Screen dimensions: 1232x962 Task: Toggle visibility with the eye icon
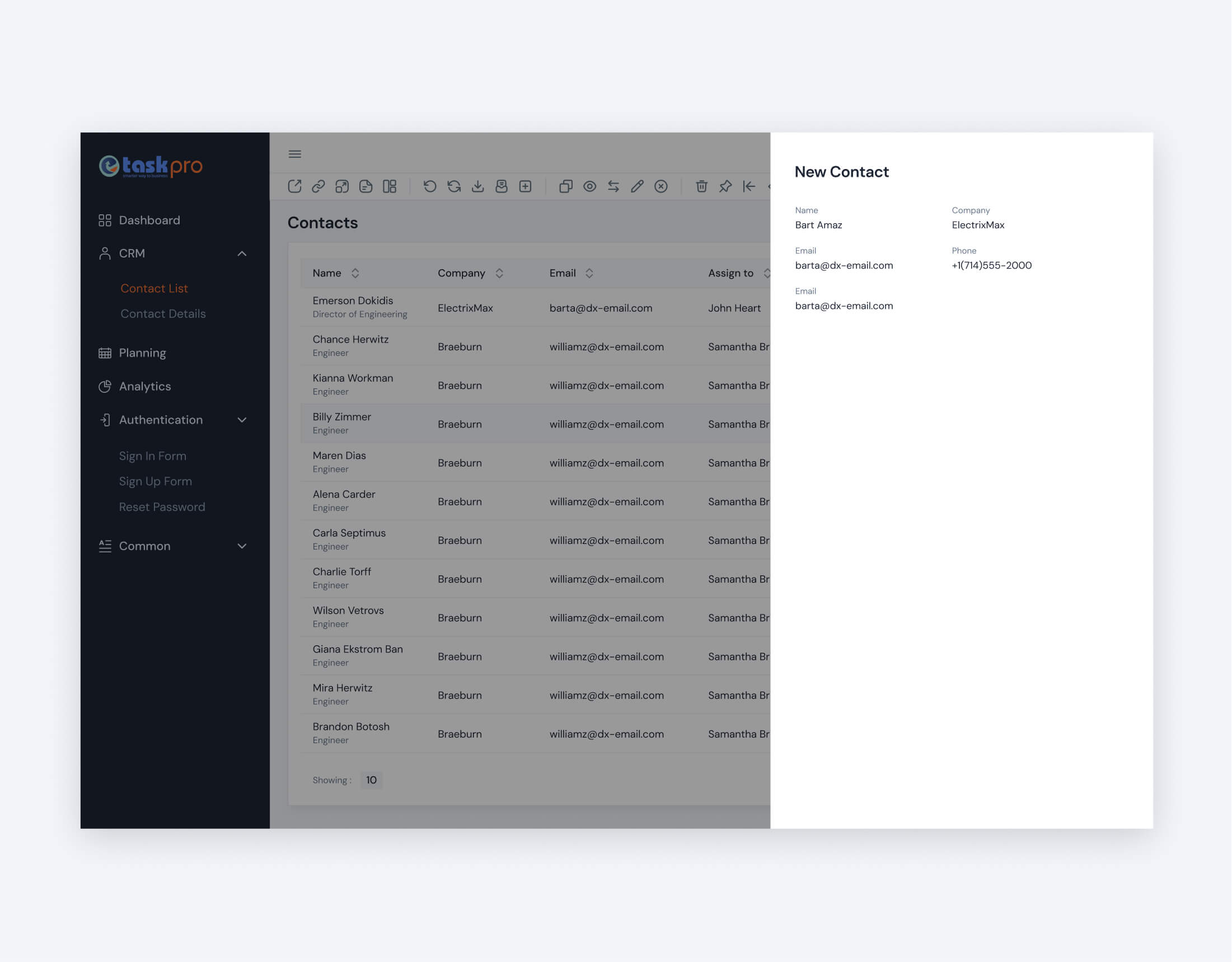pyautogui.click(x=590, y=186)
